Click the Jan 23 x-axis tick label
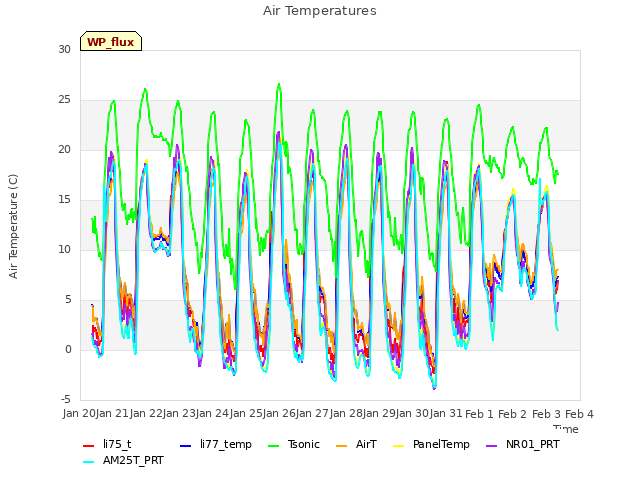Screen dimensions: 640x480 point(179,414)
